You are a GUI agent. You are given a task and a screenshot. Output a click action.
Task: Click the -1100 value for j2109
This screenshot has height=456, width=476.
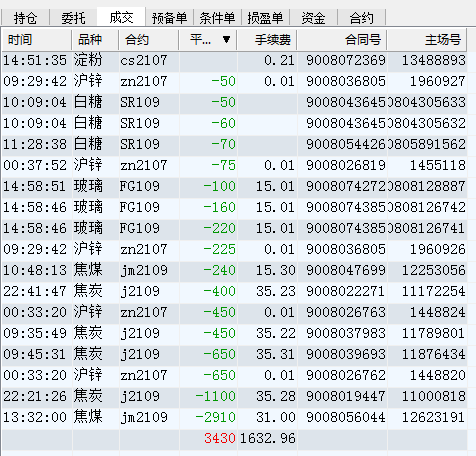216,396
